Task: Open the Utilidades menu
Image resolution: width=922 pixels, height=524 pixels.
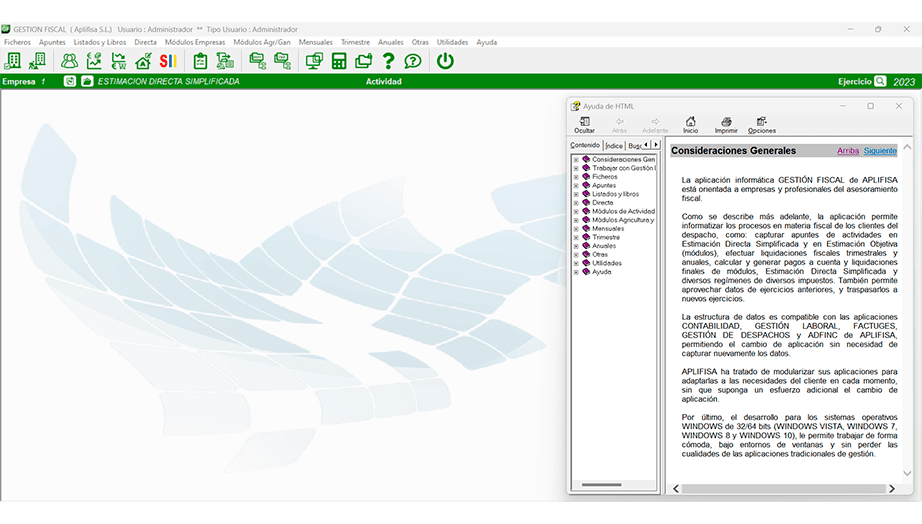Action: coord(452,42)
